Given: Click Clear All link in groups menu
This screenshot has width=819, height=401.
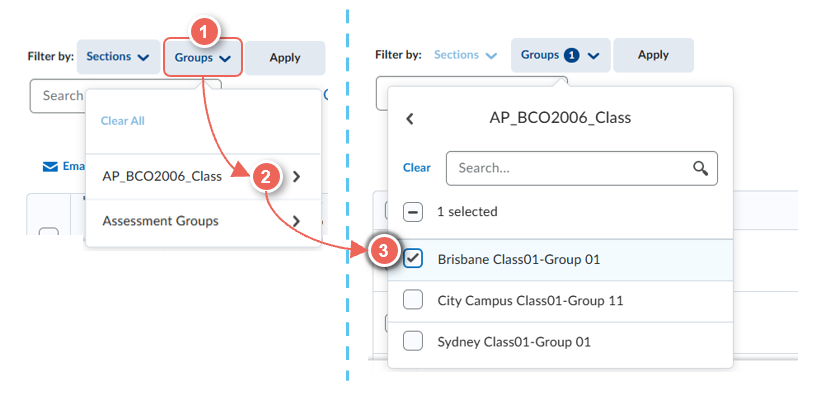Looking at the screenshot, I should tap(123, 121).
